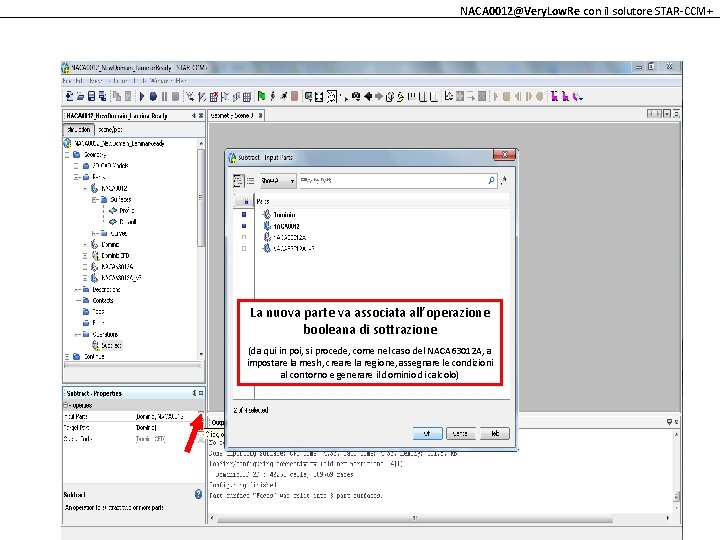Expand the Continua tree node
720x540 pixels.
coord(68,356)
